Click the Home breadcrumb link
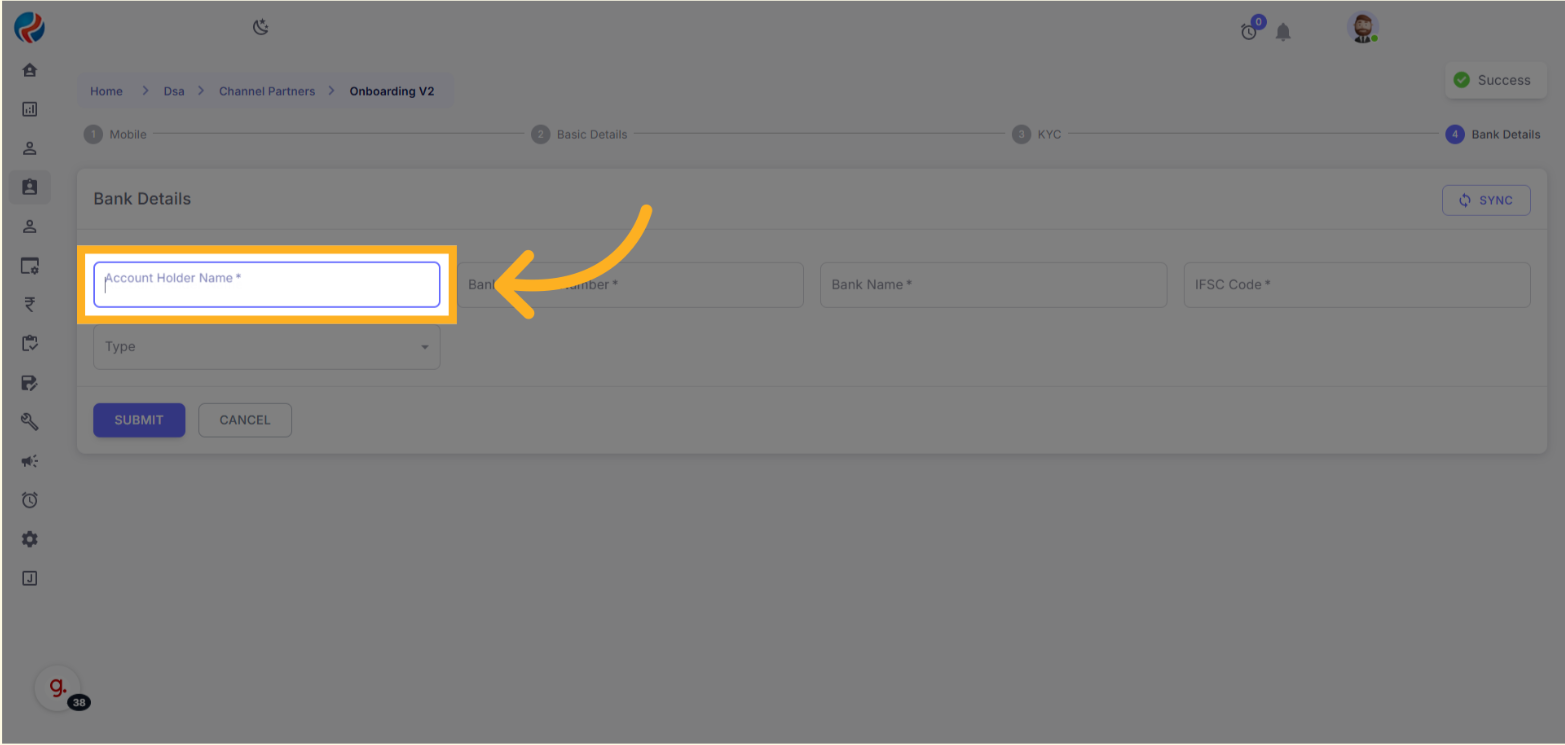 (x=106, y=91)
